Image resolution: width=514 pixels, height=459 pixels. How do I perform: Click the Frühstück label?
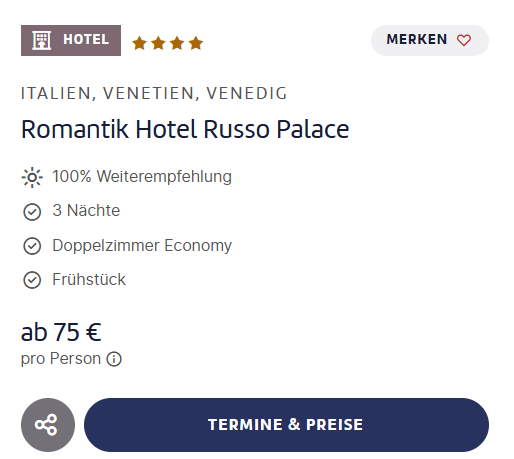pyautogui.click(x=89, y=279)
